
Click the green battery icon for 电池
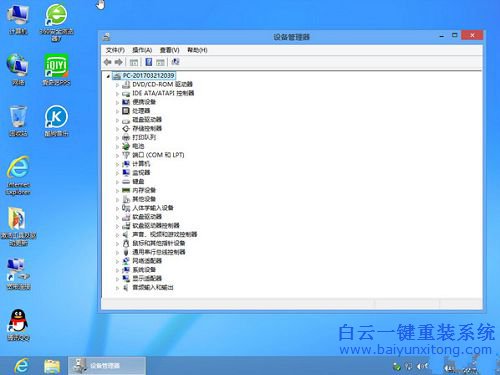pos(126,146)
